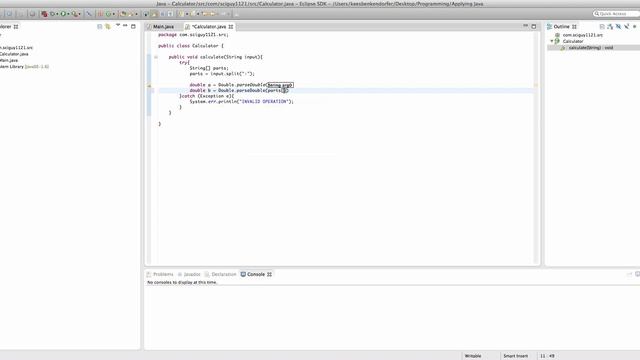The width and height of the screenshot is (640, 360).
Task: Click the Next Annotation arrow icon
Action: click(x=181, y=14)
